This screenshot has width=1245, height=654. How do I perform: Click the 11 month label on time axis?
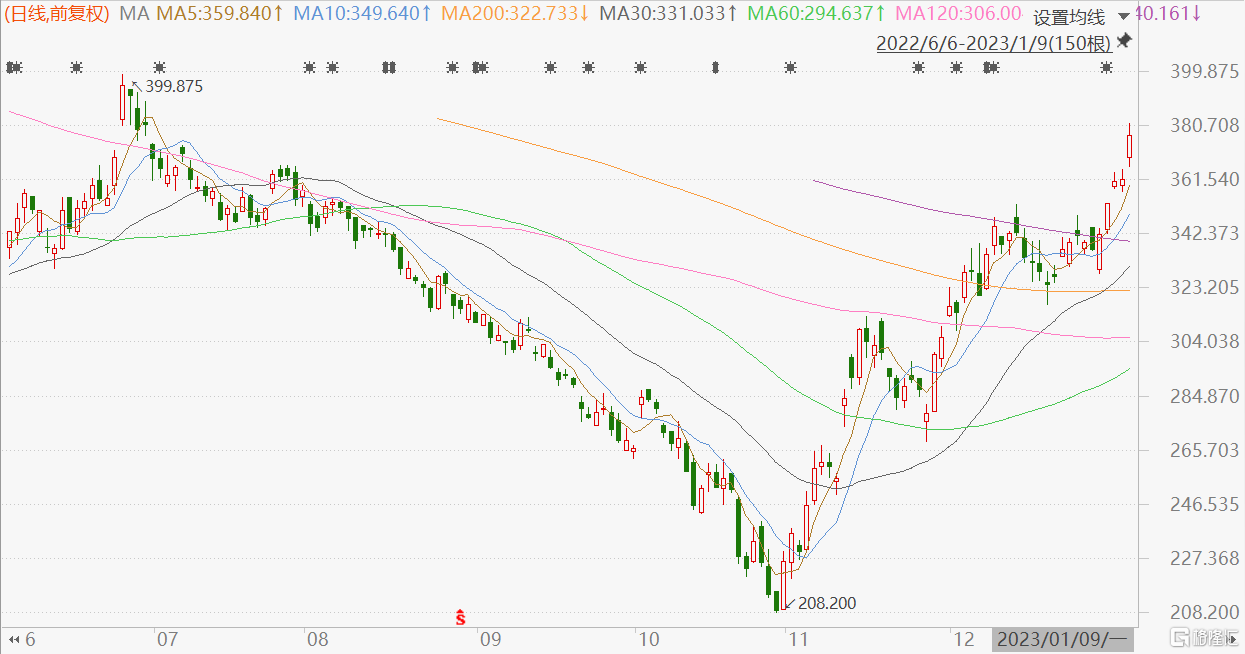tap(799, 639)
